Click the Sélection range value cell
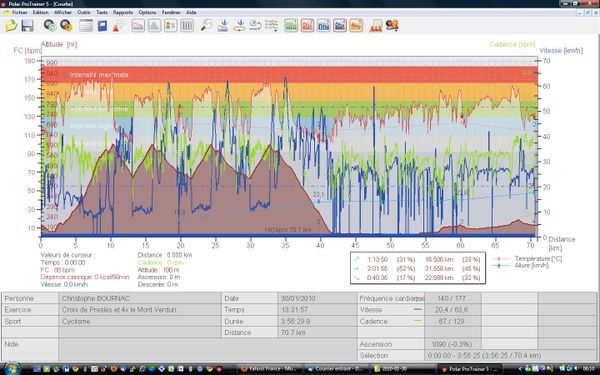The height and width of the screenshot is (375, 600). (510, 355)
